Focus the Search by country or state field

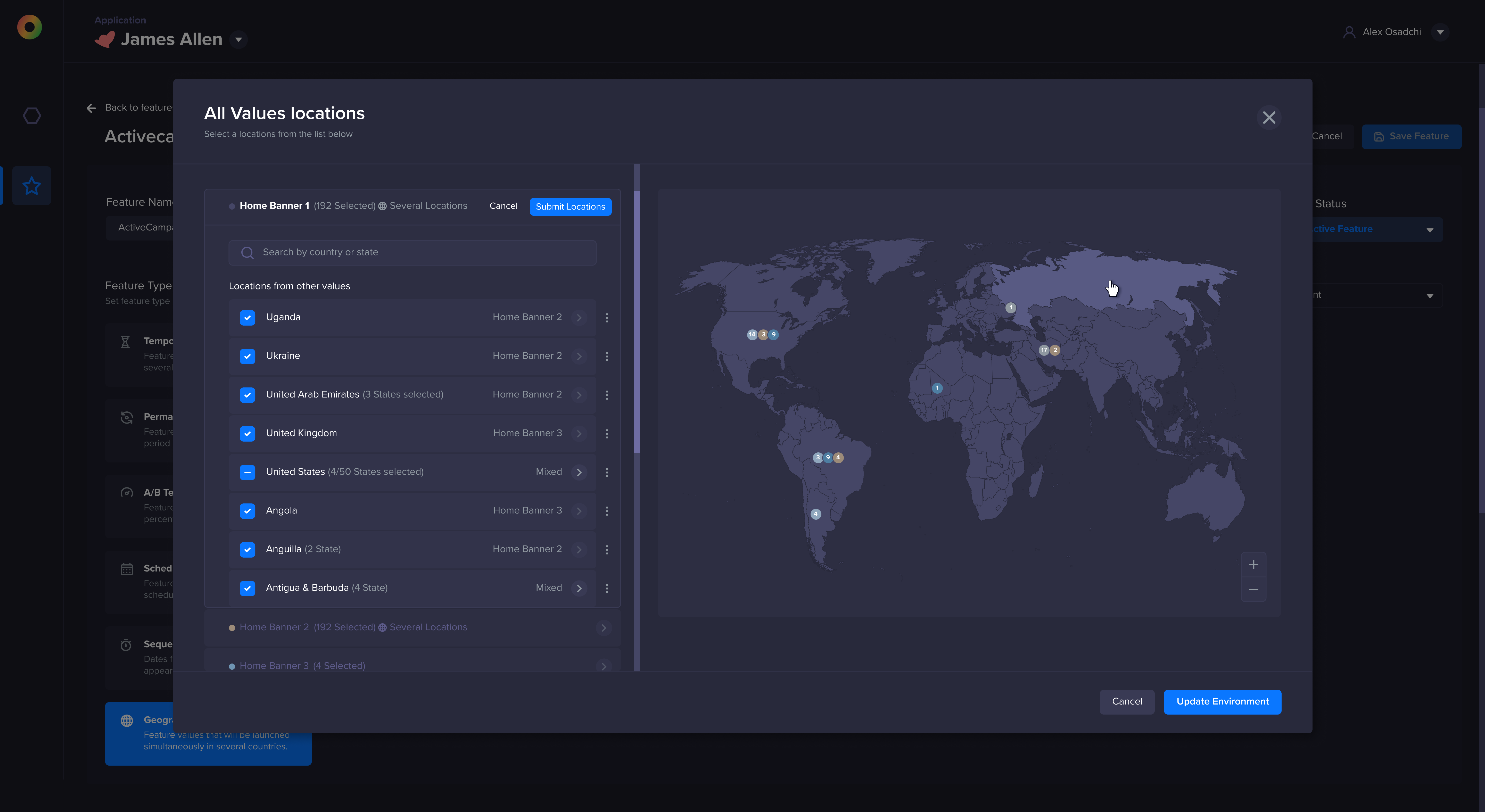[x=412, y=252]
